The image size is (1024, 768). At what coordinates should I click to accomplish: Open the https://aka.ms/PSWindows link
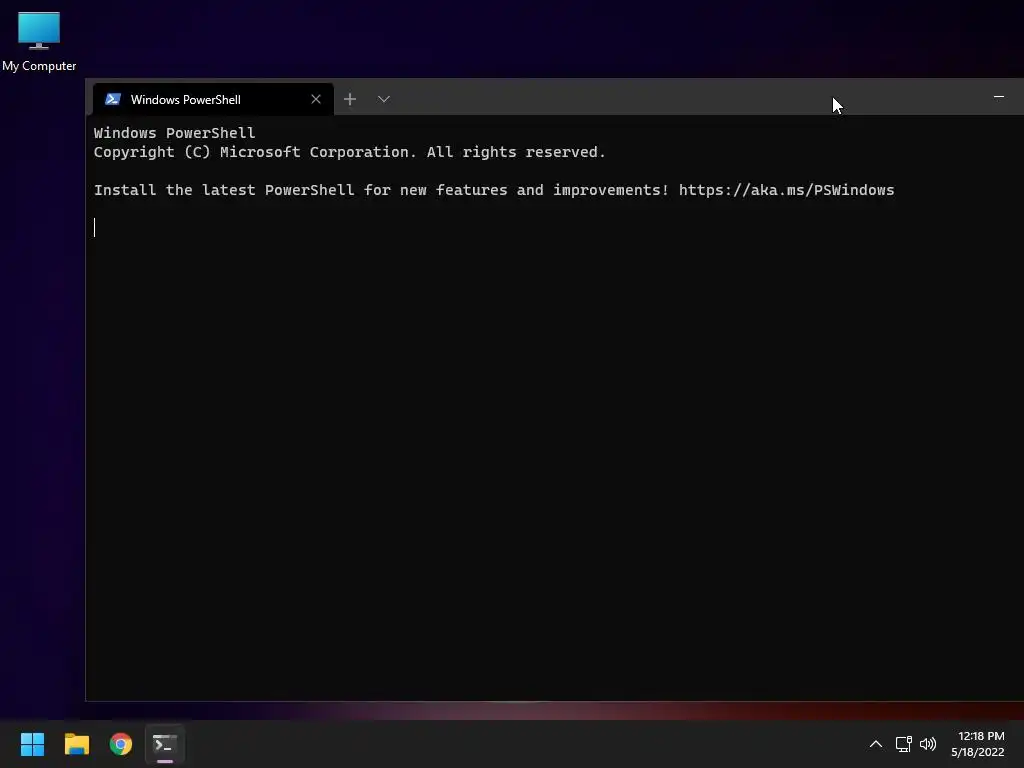pyautogui.click(x=786, y=190)
